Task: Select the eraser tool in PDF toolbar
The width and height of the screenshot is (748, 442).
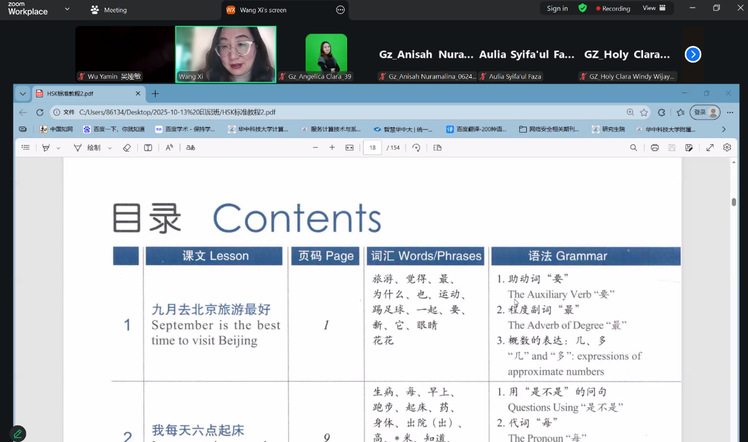Action: coord(126,148)
